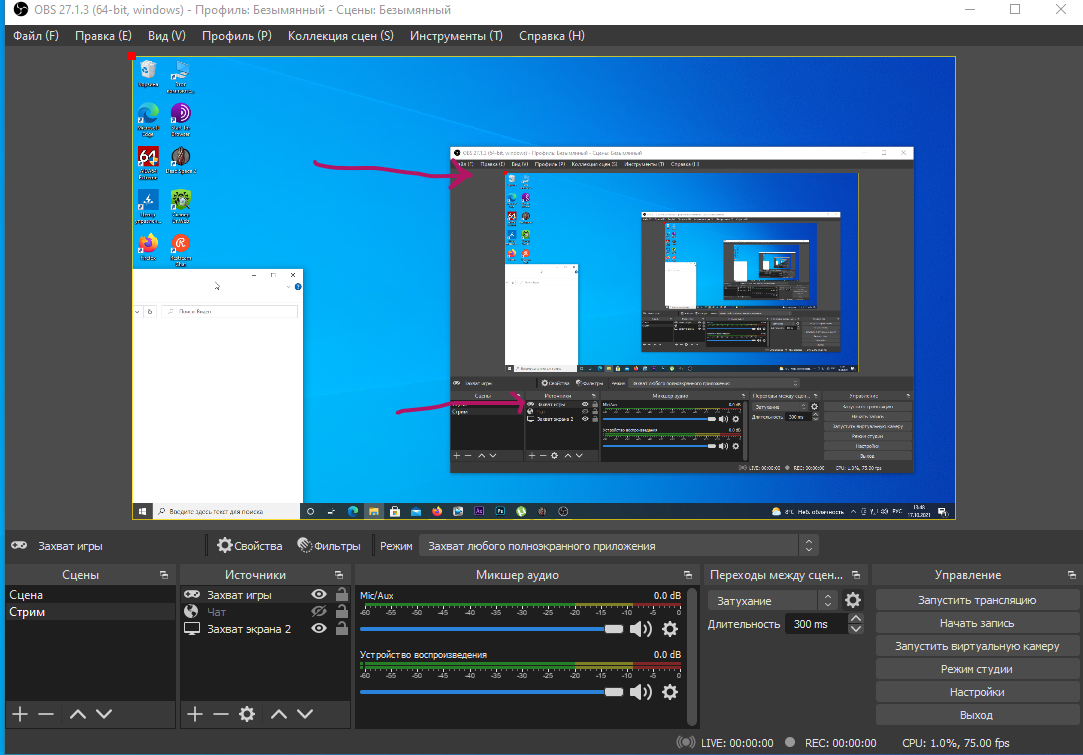
Task: Click Начать запись button
Action: (x=977, y=623)
